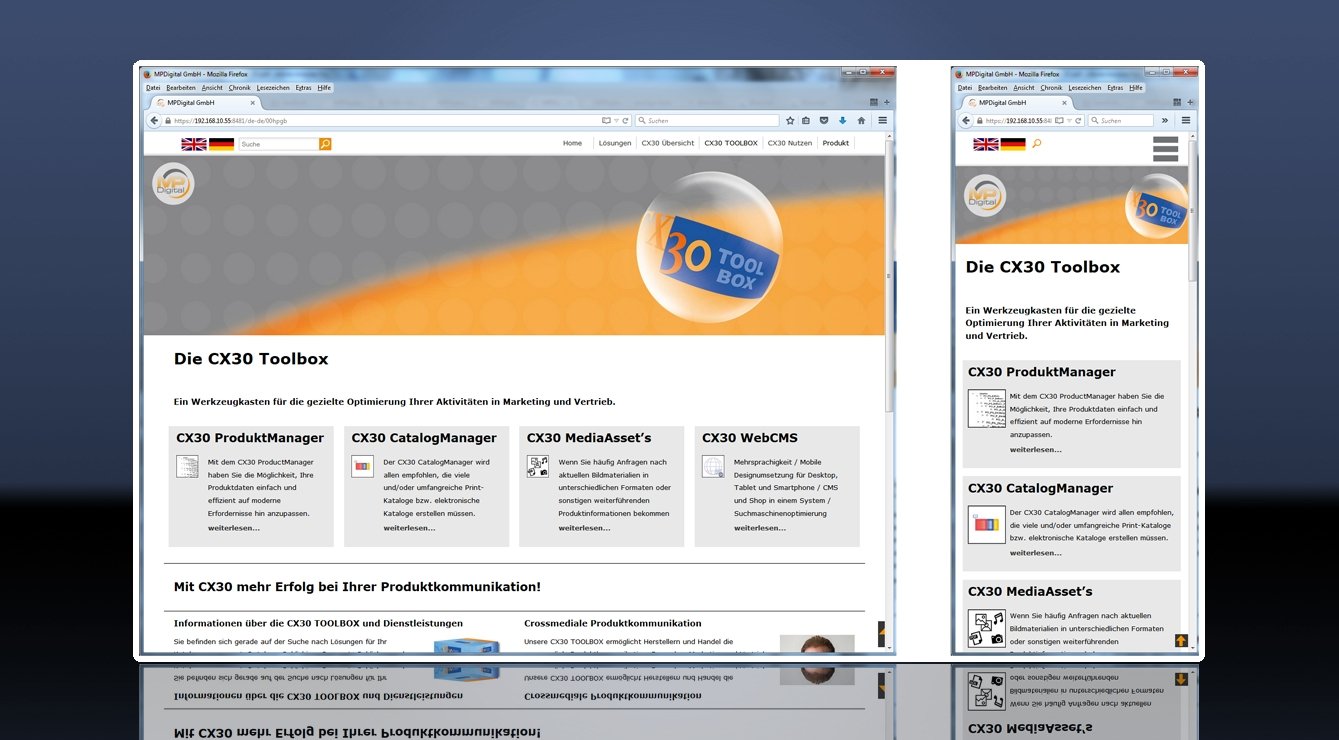Open the CX30 TOOLBOX navigation link

[731, 143]
